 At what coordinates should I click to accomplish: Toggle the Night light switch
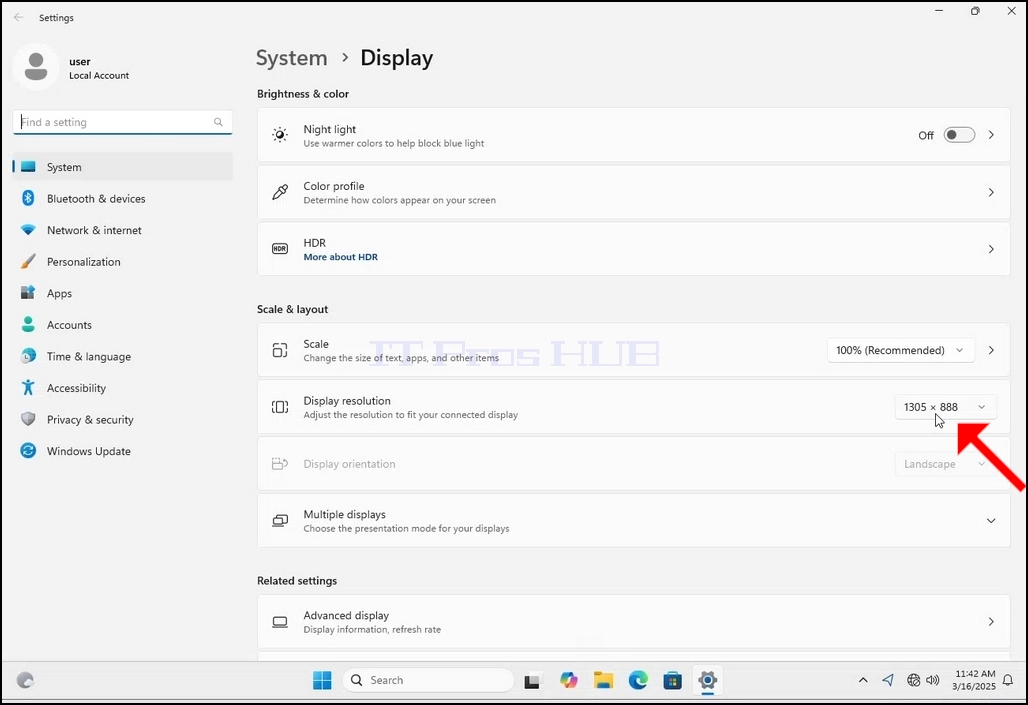959,135
